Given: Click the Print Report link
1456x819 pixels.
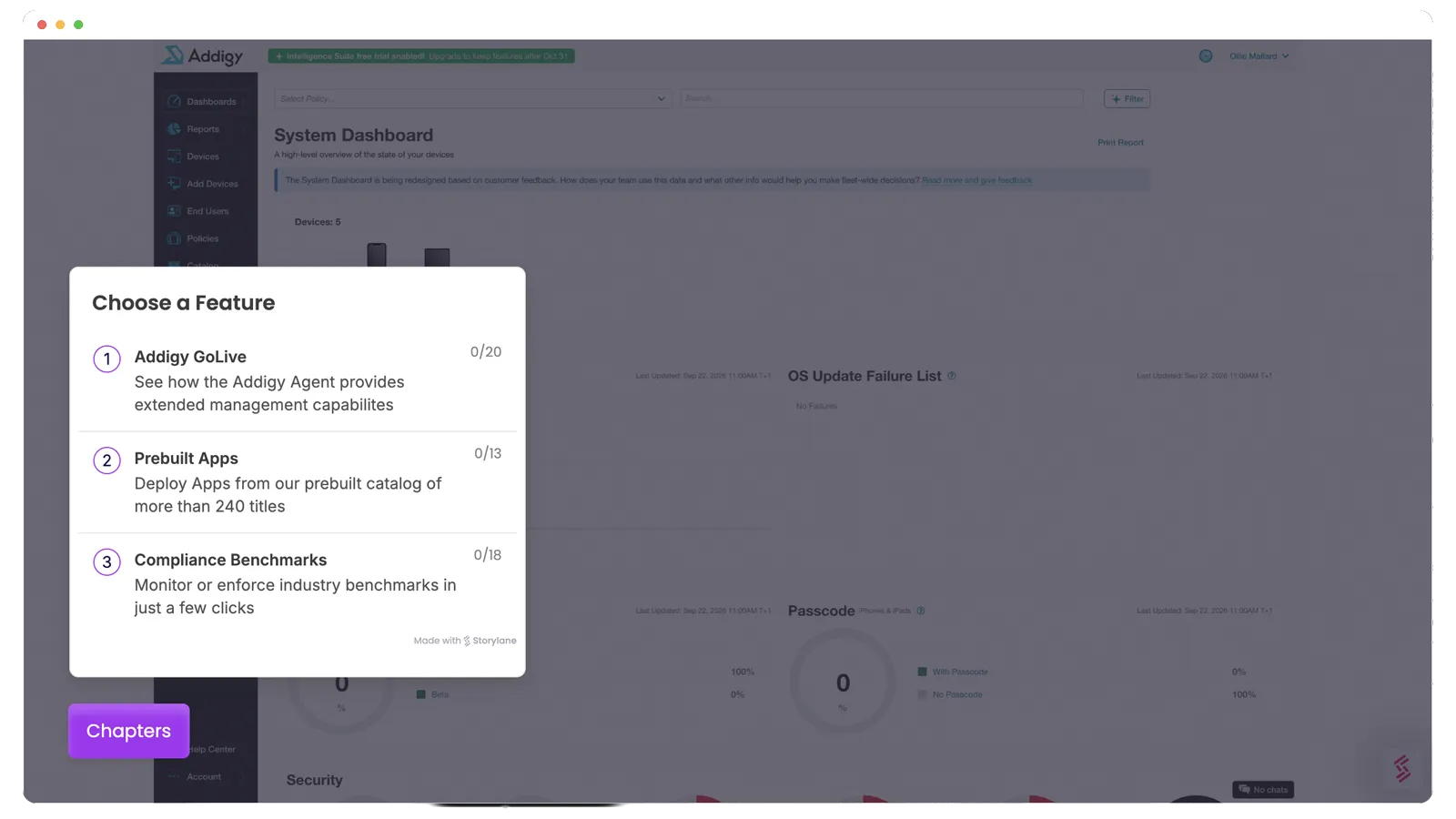Looking at the screenshot, I should (x=1120, y=143).
